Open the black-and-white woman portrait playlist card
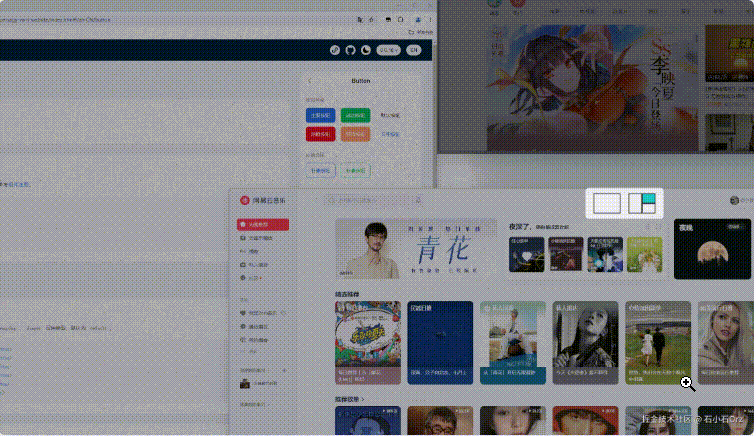This screenshot has height=436, width=756. [x=585, y=343]
